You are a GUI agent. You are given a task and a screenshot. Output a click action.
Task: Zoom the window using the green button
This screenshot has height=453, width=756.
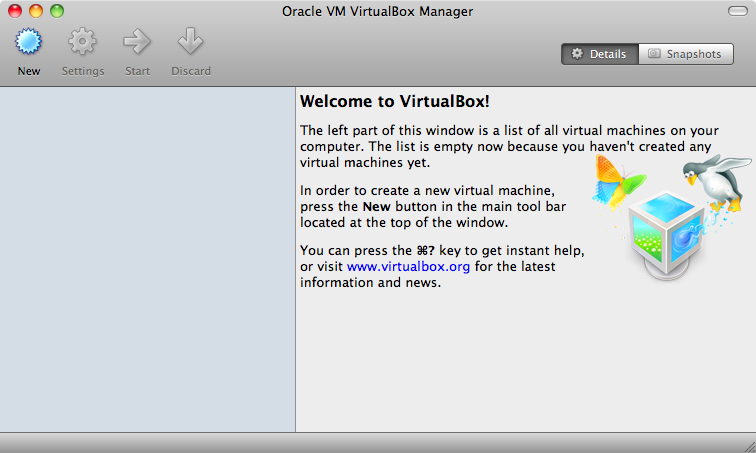tap(56, 11)
